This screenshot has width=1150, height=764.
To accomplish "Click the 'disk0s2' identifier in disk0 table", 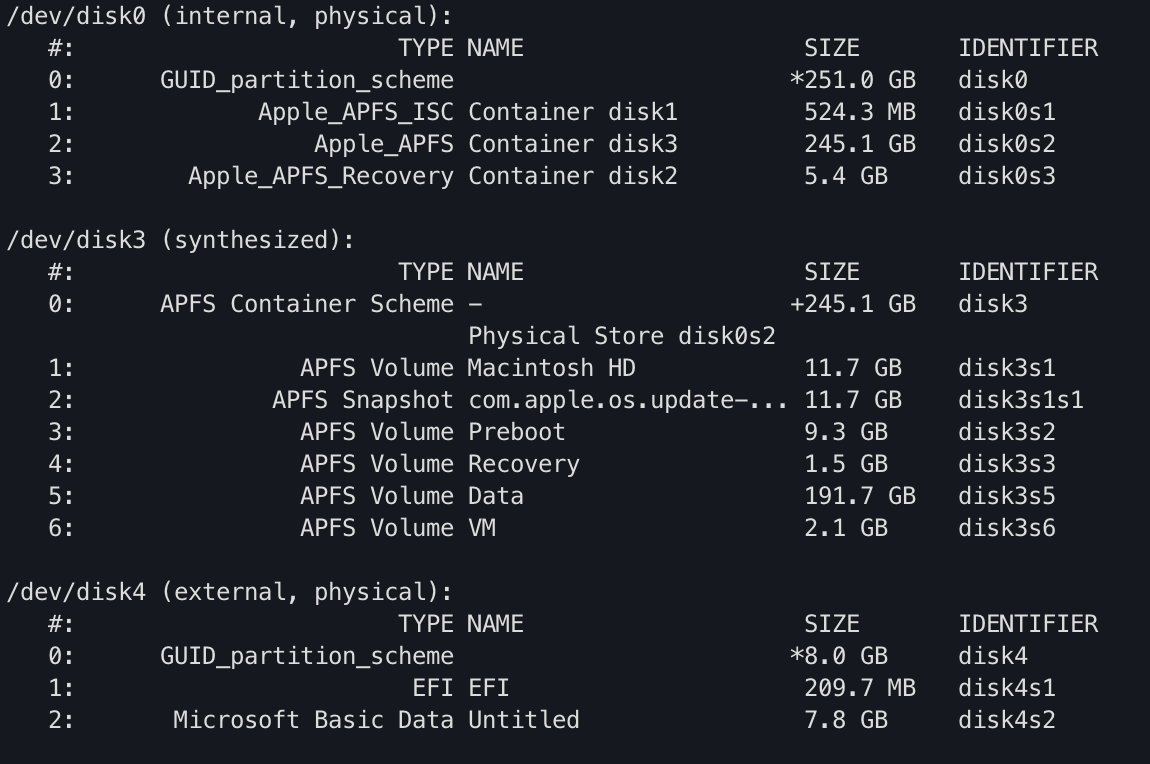I will (1006, 144).
